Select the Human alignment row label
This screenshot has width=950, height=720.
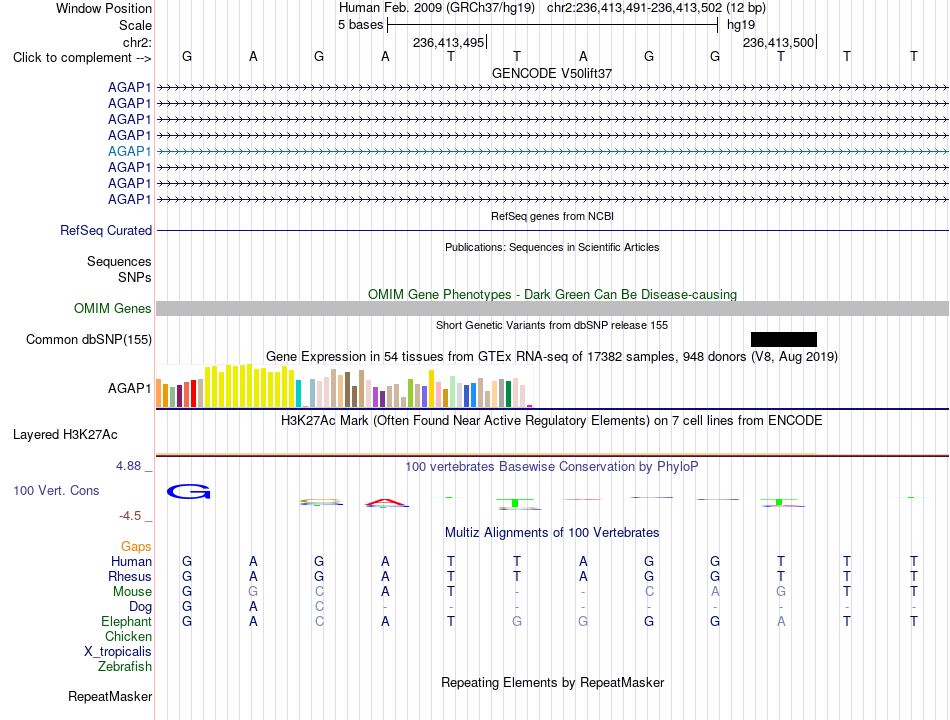tap(131, 562)
